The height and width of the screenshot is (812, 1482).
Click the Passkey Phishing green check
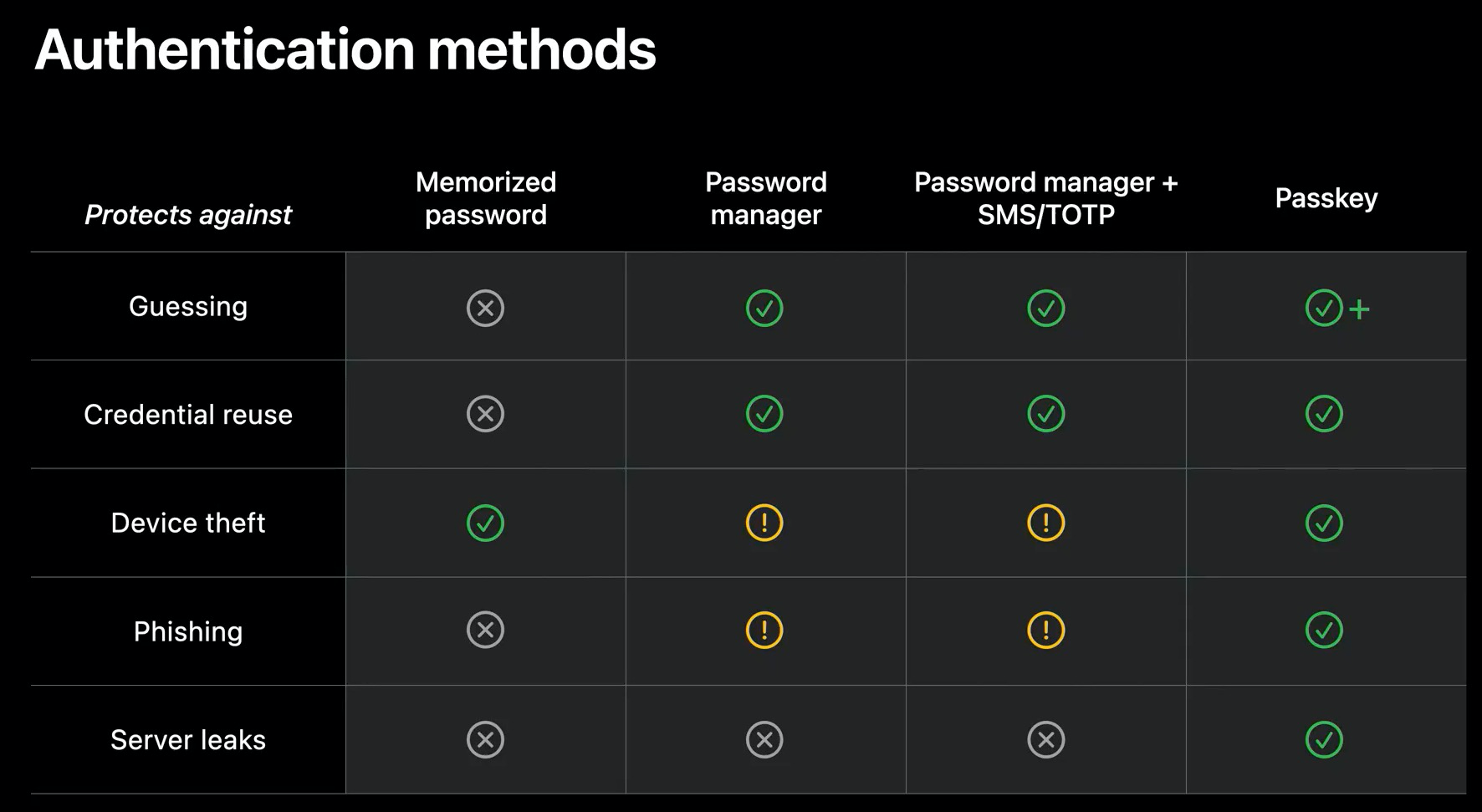[1324, 630]
